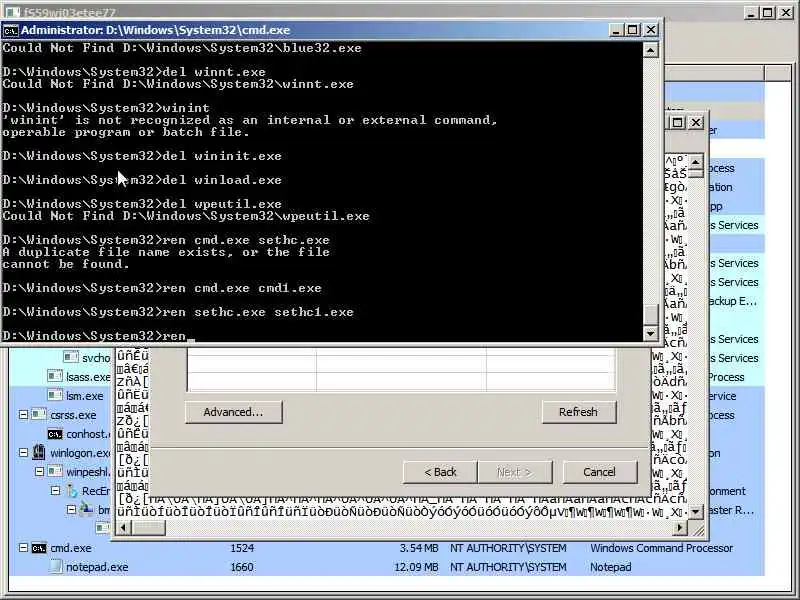Click PID 1660 in notepad.exe row
This screenshot has width=800, height=600.
pyautogui.click(x=242, y=567)
